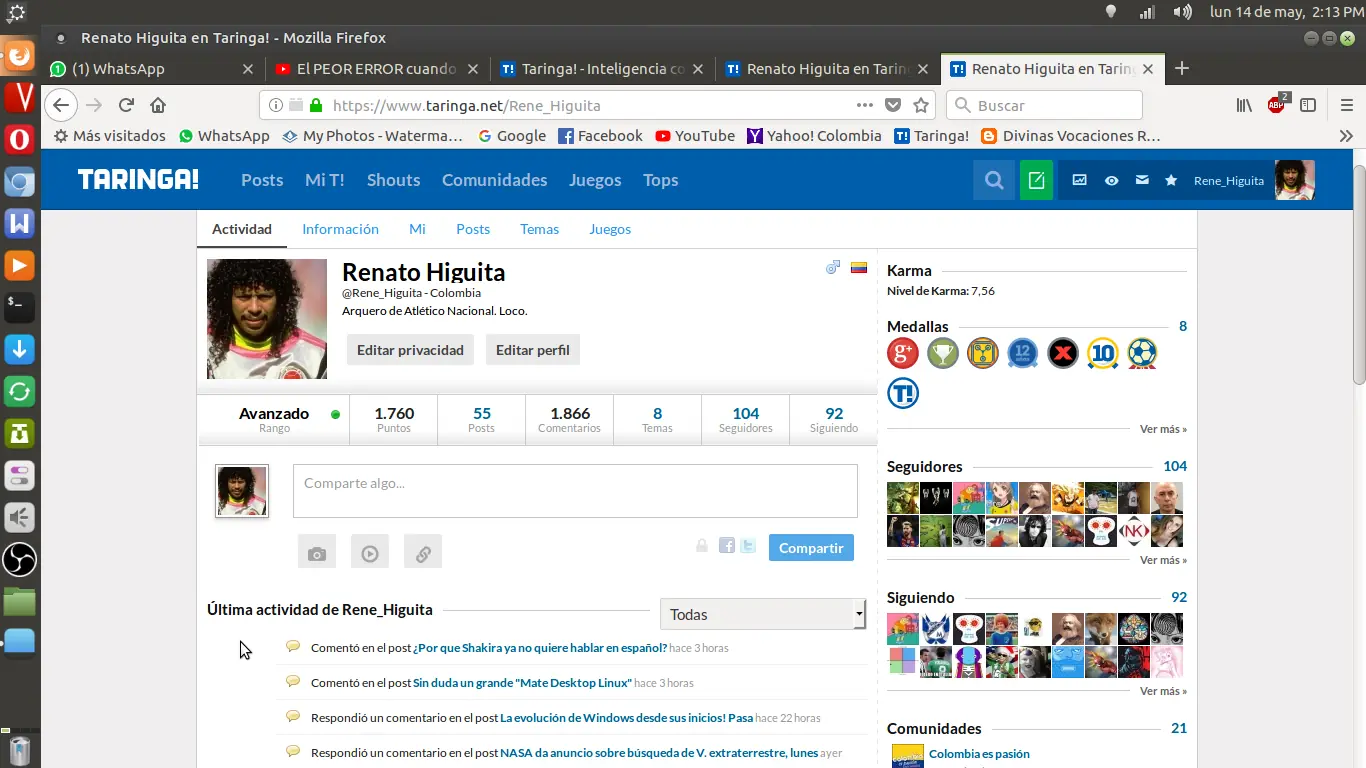
Task: Open the Firefox library icon
Action: point(1244,105)
